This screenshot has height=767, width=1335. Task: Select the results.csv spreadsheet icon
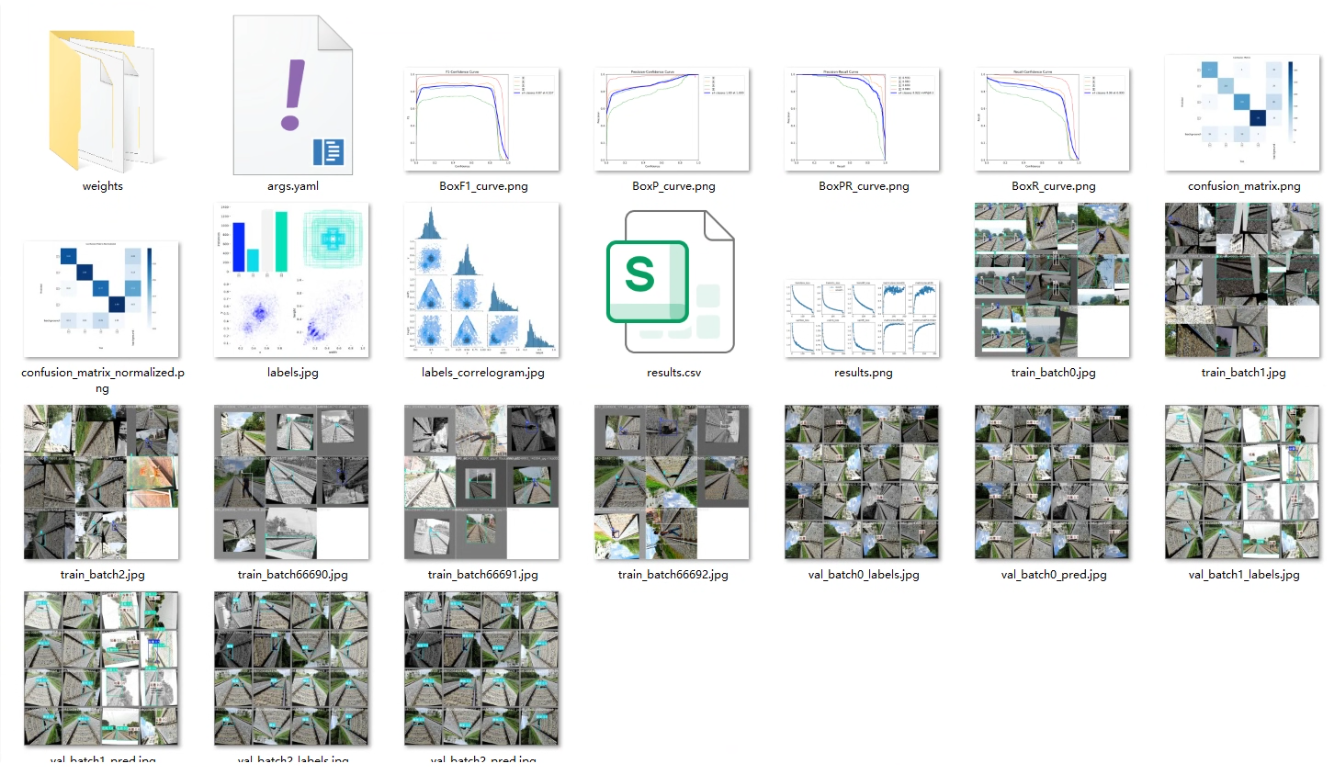670,281
